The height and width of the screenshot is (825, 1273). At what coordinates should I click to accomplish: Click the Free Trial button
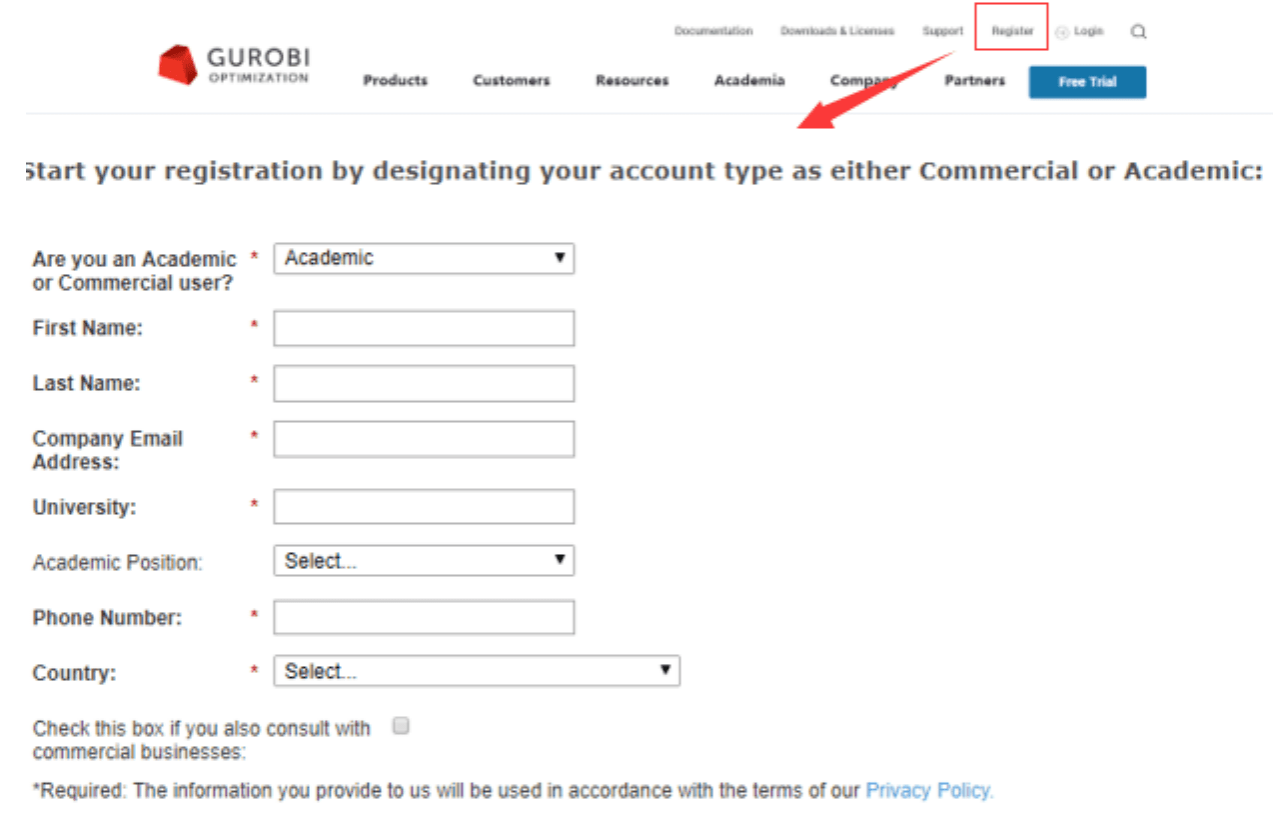[1087, 82]
